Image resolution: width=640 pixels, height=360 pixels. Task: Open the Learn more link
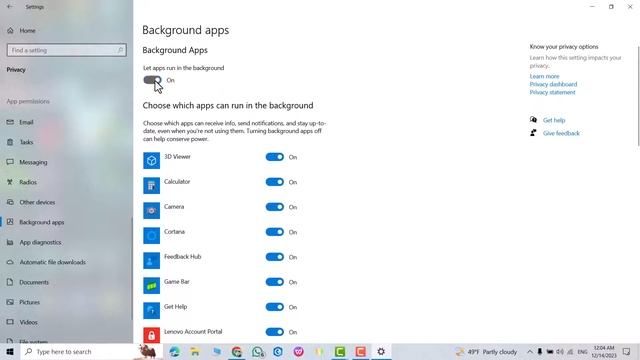(544, 76)
